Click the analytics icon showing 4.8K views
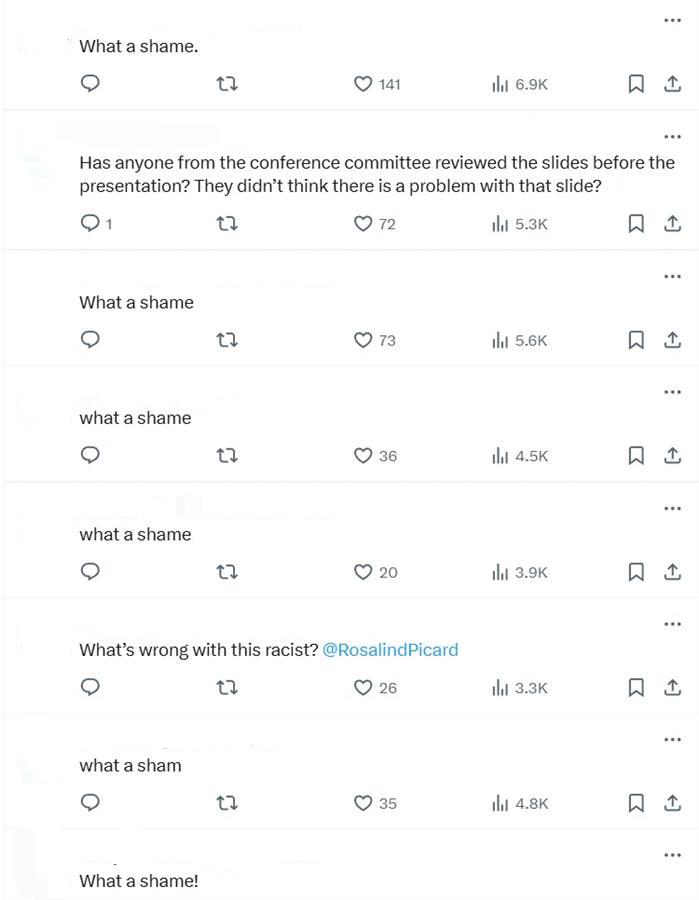Viewport: 699px width, 900px height. [509, 802]
